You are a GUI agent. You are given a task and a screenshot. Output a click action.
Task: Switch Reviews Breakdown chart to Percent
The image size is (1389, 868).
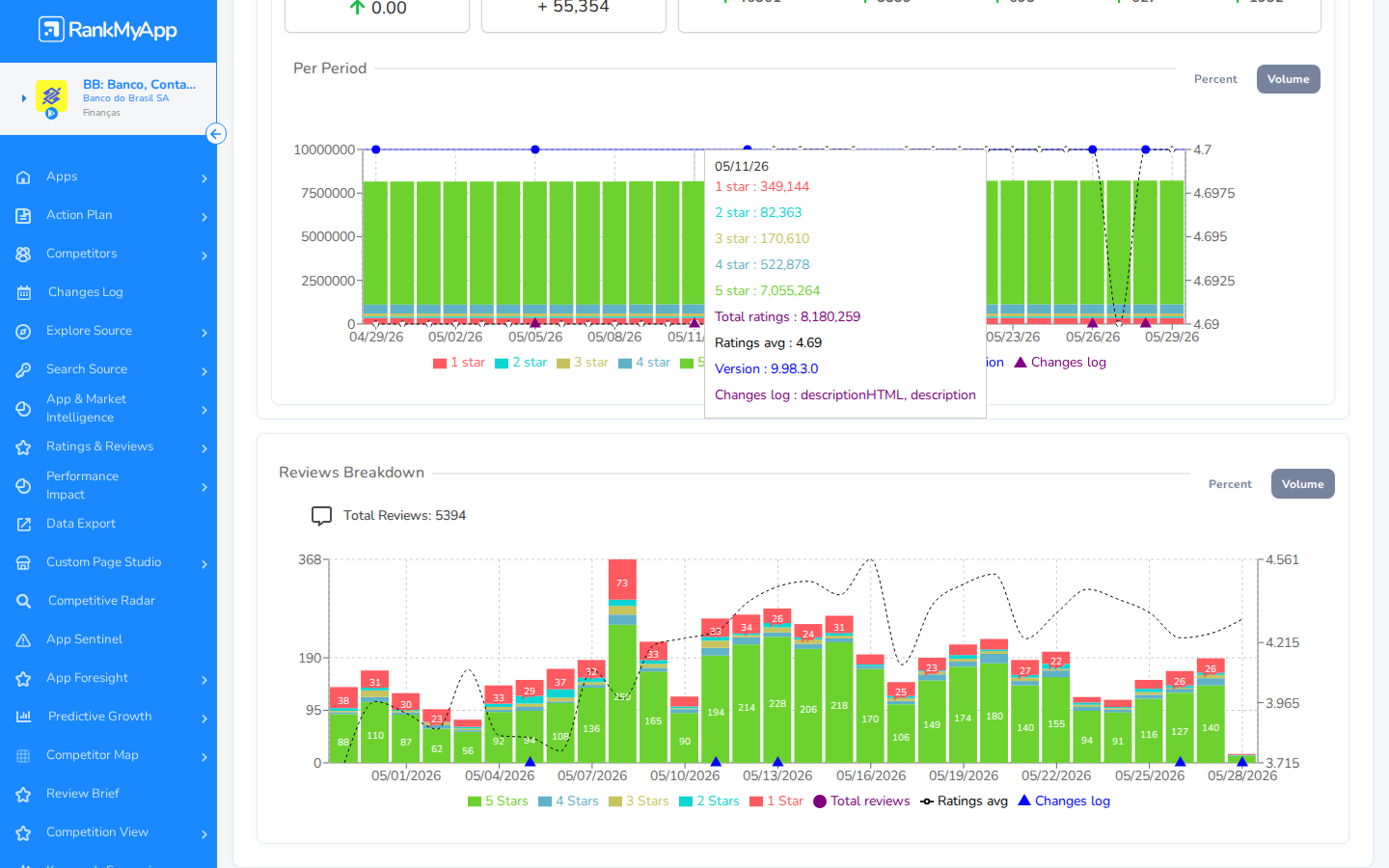[x=1230, y=484]
